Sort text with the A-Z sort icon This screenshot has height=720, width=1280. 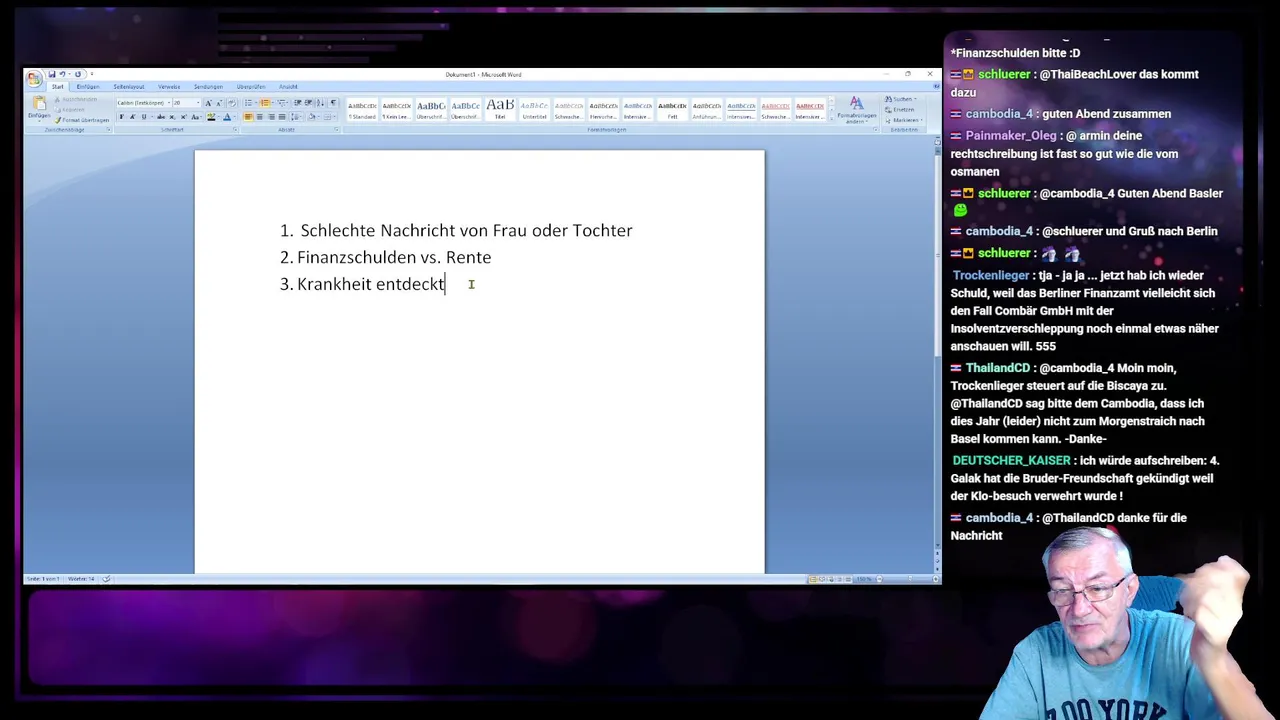[320, 103]
